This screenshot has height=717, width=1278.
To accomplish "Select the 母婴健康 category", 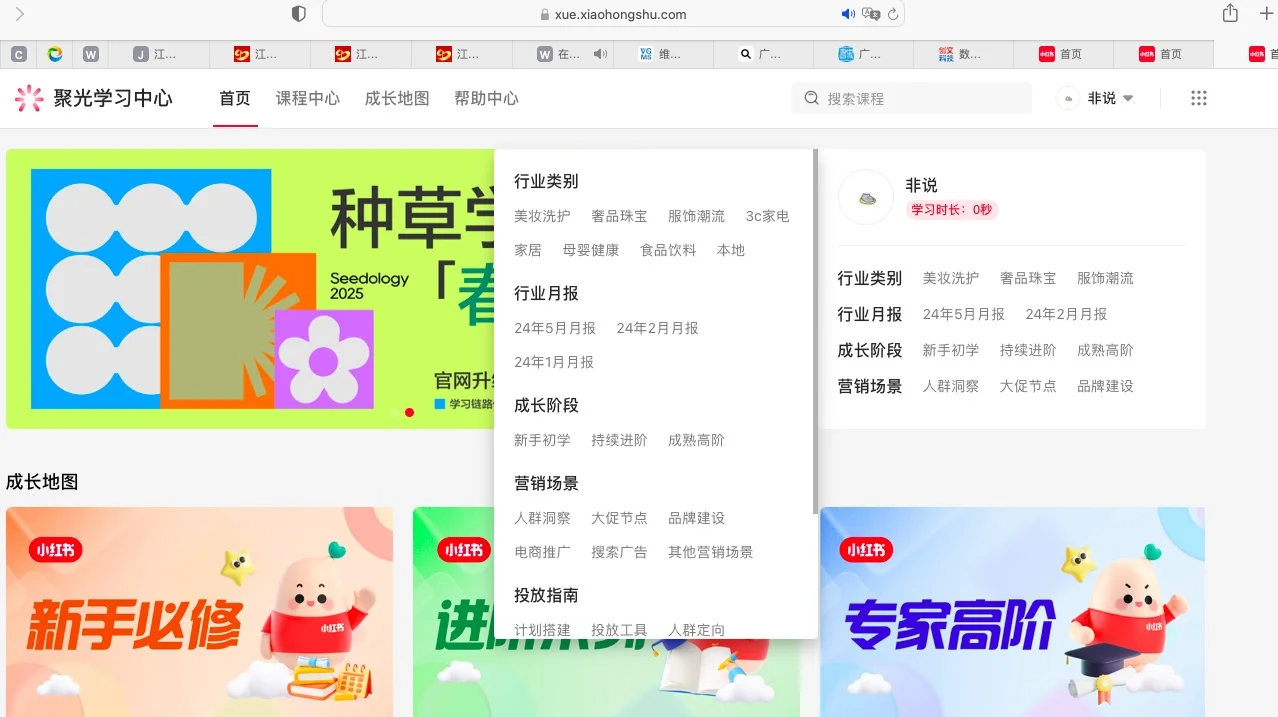I will (x=591, y=250).
